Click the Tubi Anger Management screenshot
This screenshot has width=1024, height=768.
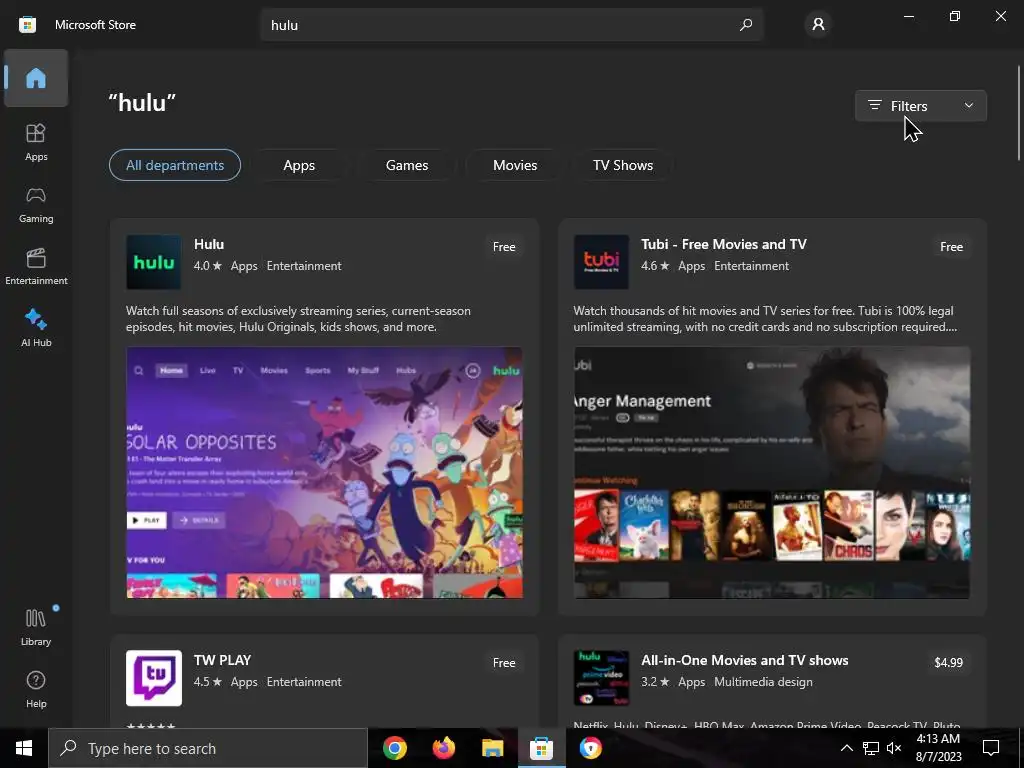tap(772, 472)
